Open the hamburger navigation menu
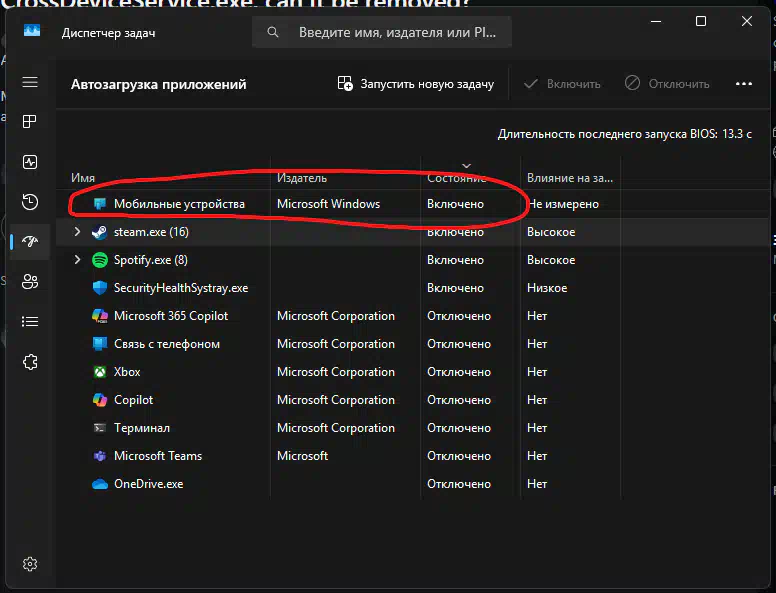Screen dimensions: 776x593 tap(30, 82)
